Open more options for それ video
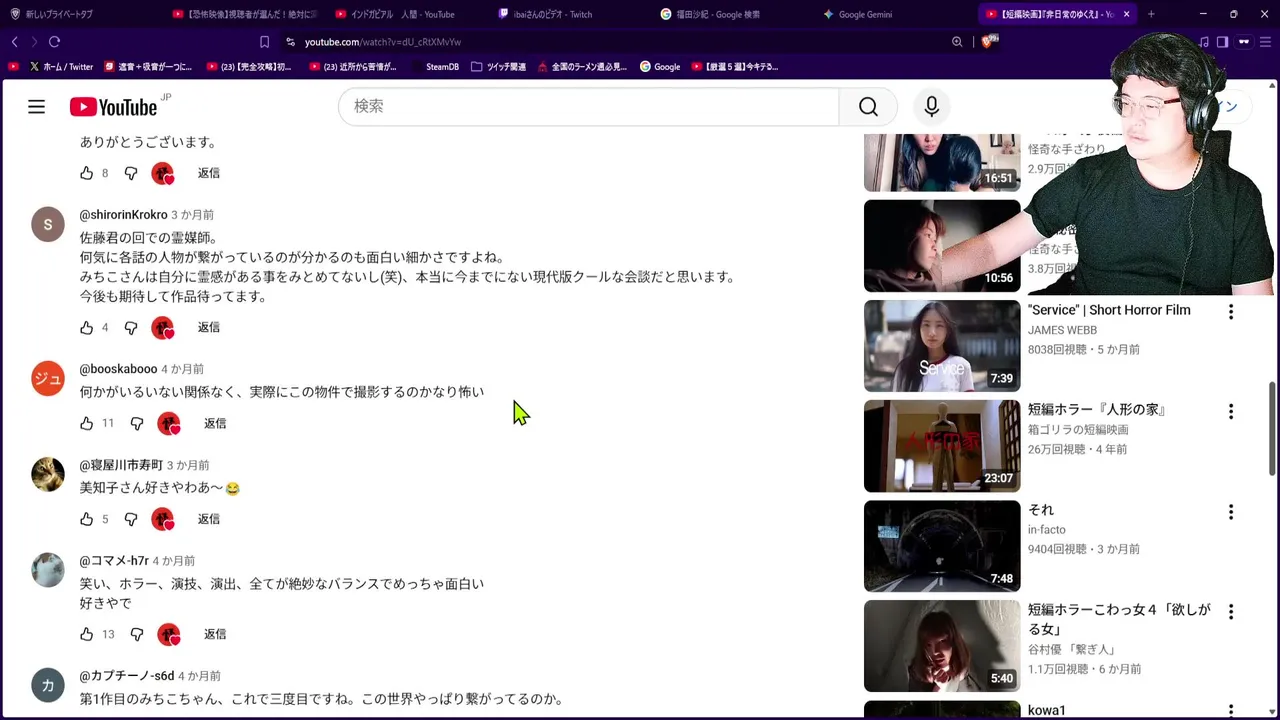This screenshot has width=1280, height=720. tap(1231, 512)
